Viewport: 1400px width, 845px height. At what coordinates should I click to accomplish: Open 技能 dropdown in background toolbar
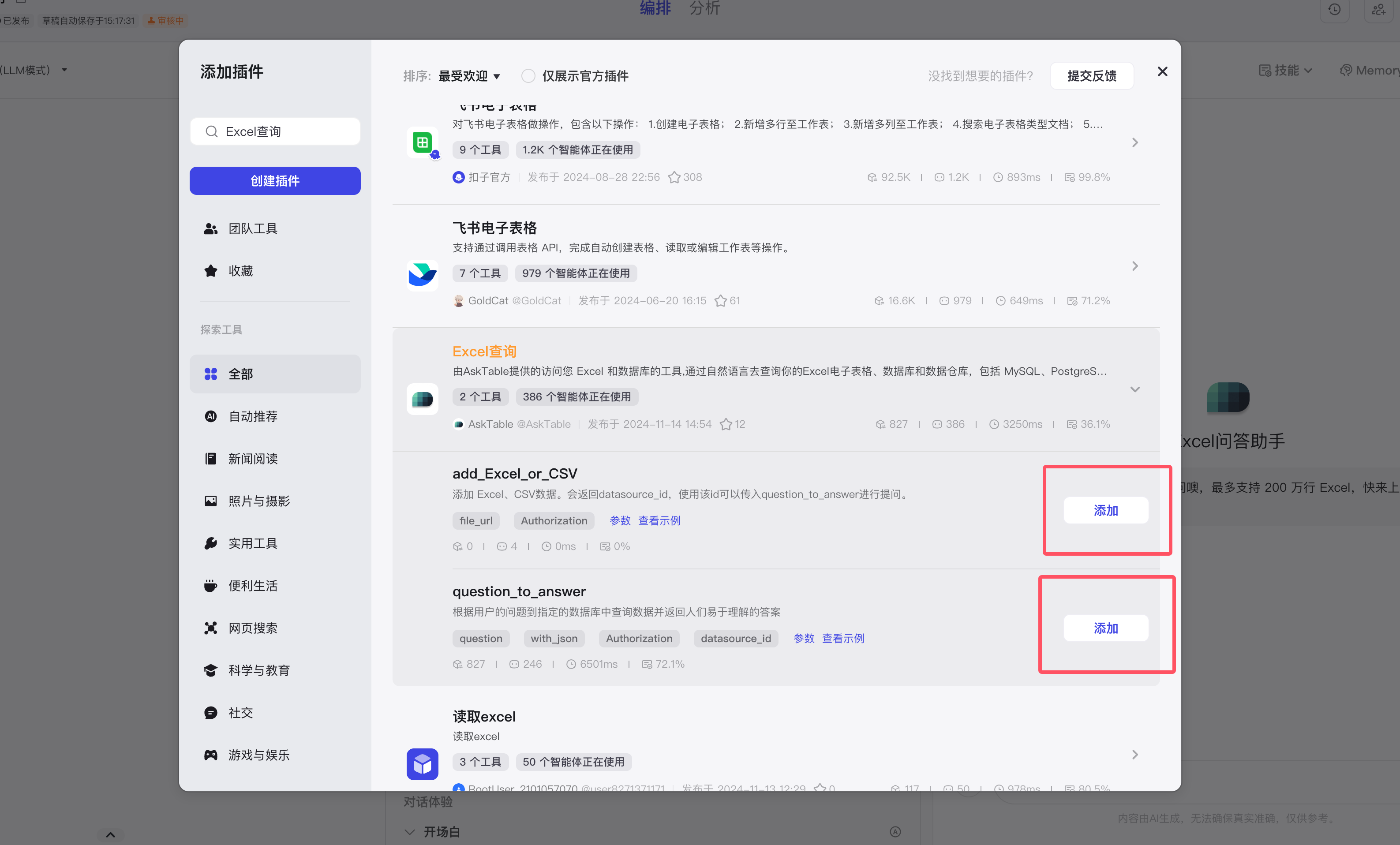(1285, 71)
